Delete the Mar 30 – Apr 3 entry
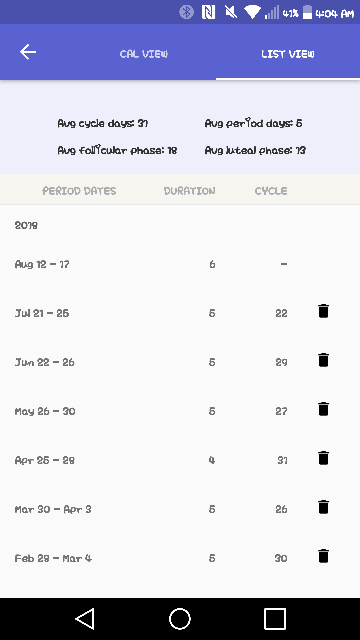This screenshot has width=360, height=640. point(323,507)
